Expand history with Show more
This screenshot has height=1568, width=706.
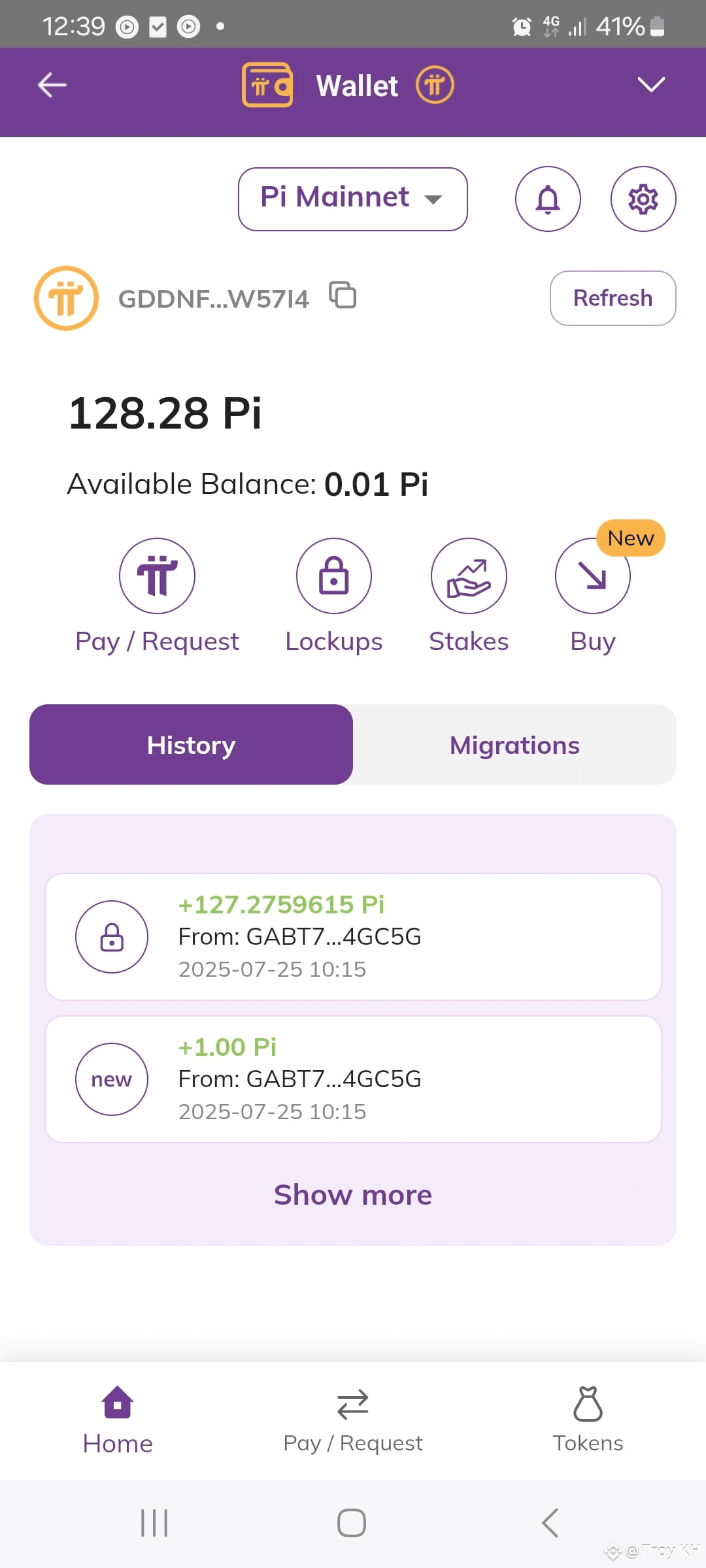(353, 1195)
